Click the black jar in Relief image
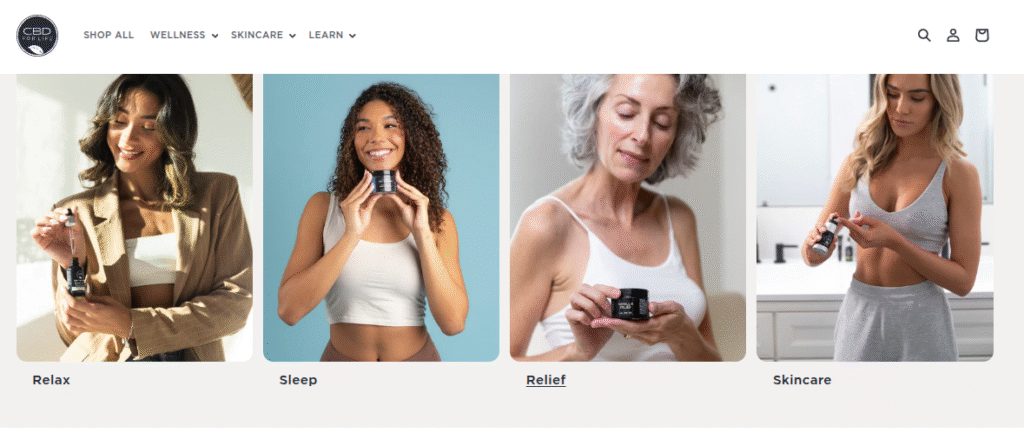The height and width of the screenshot is (433, 1024). [631, 304]
